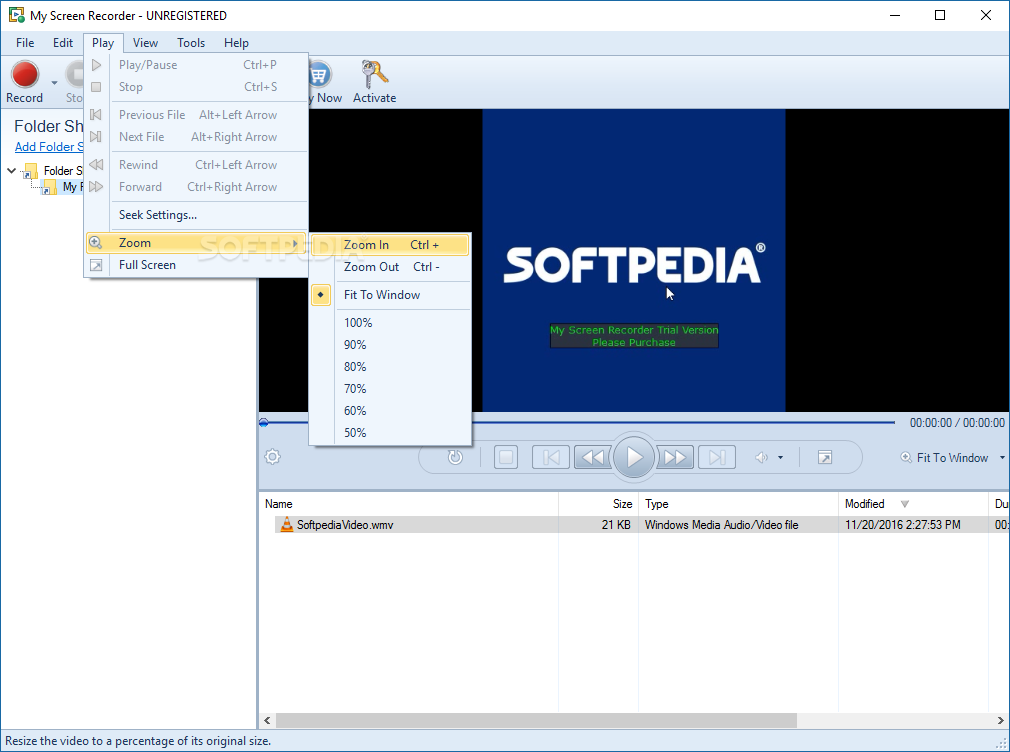Open the Tools menu
Image resolution: width=1010 pixels, height=752 pixels.
pyautogui.click(x=191, y=43)
